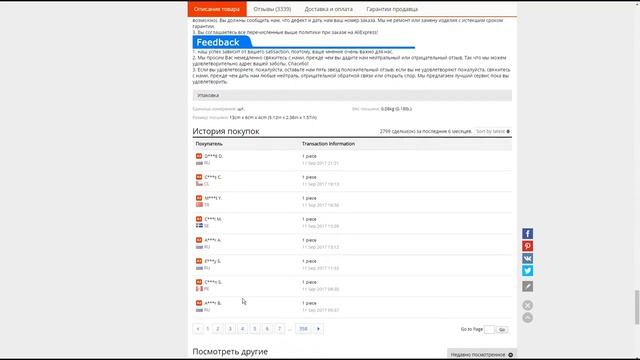Click buyer level badge next to E***y S.
Viewport: 640px width, 360px height.
point(199,261)
